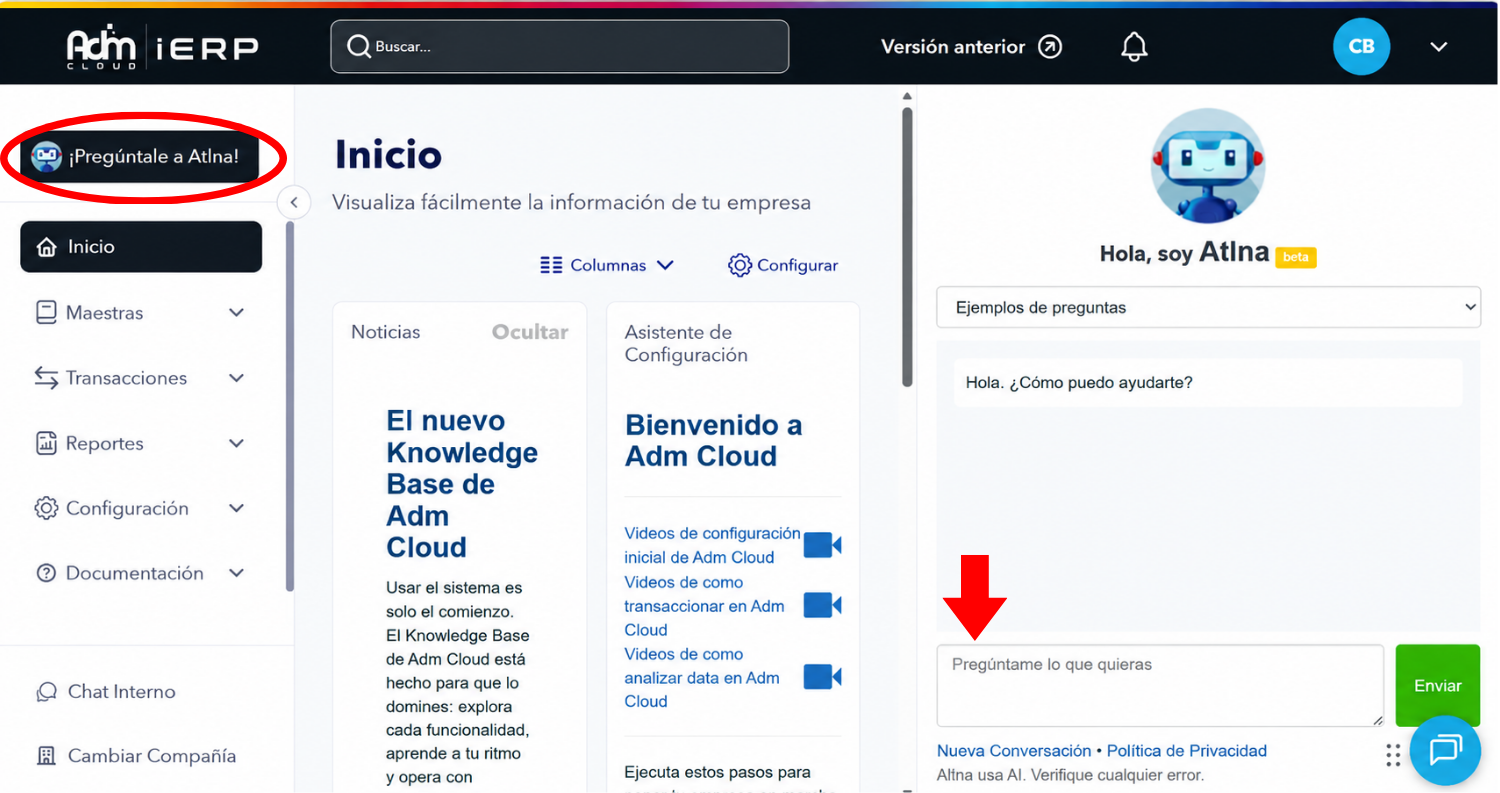The width and height of the screenshot is (1500, 793).
Task: Open Chat Interno
Action: pyautogui.click(x=105, y=692)
